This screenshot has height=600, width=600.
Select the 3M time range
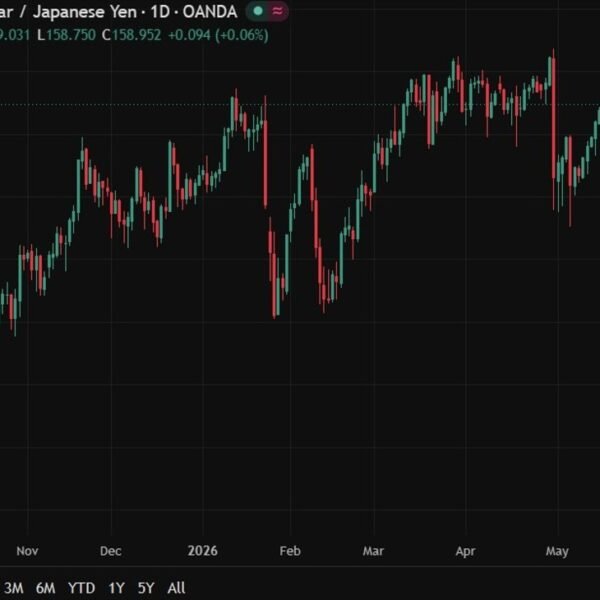pos(14,588)
